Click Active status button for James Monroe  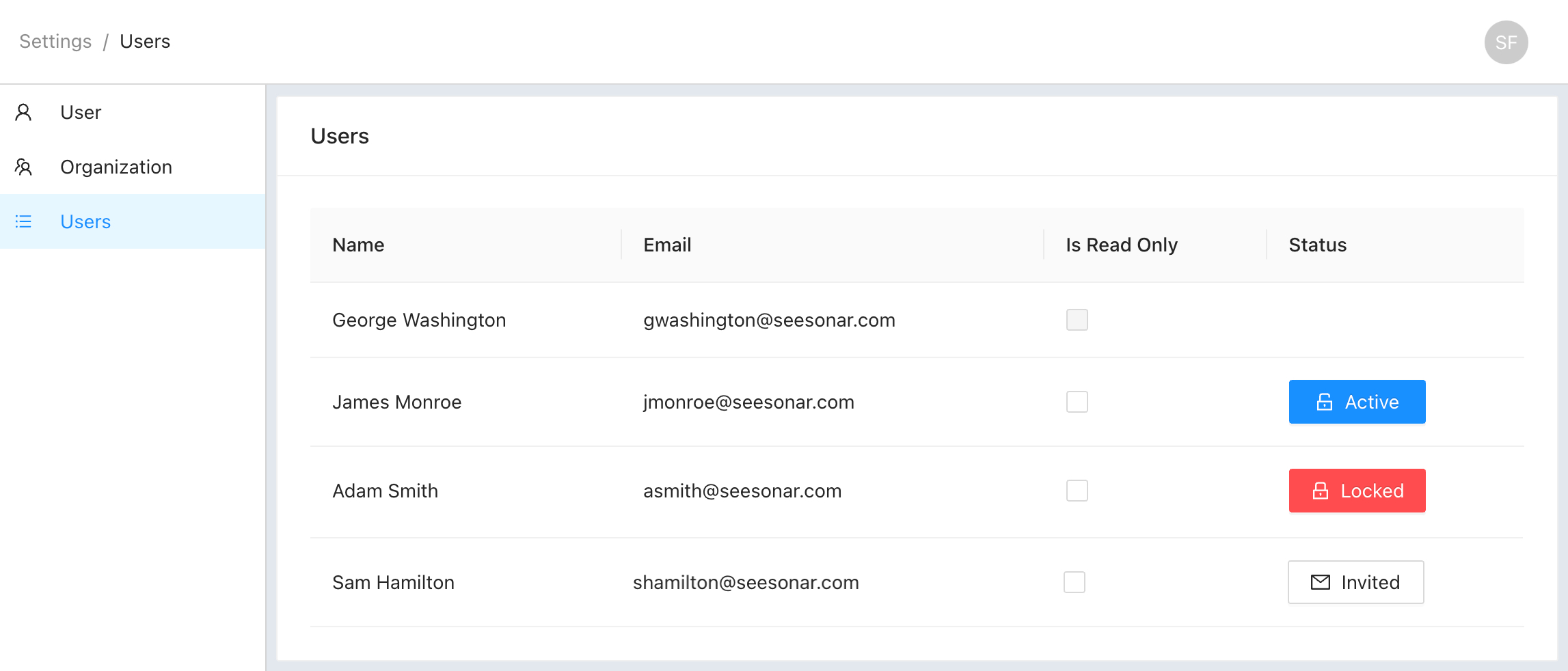tap(1357, 402)
